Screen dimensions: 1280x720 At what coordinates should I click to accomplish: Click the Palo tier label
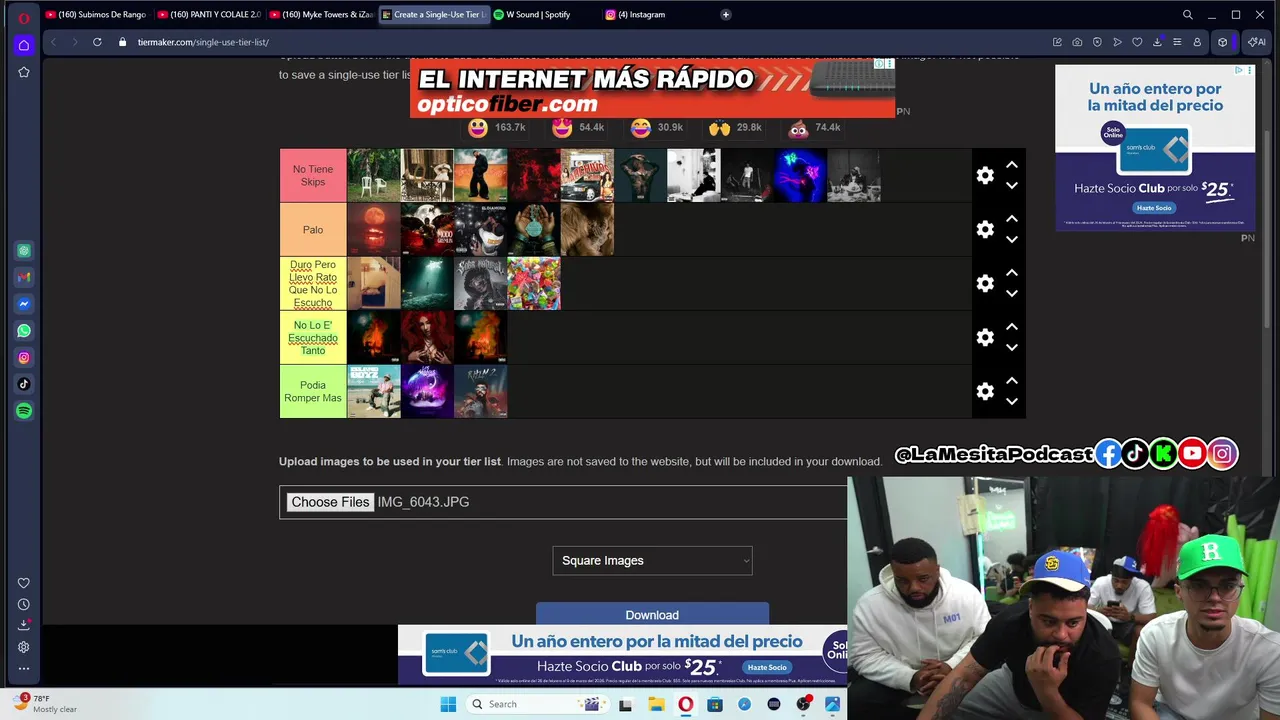point(313,229)
